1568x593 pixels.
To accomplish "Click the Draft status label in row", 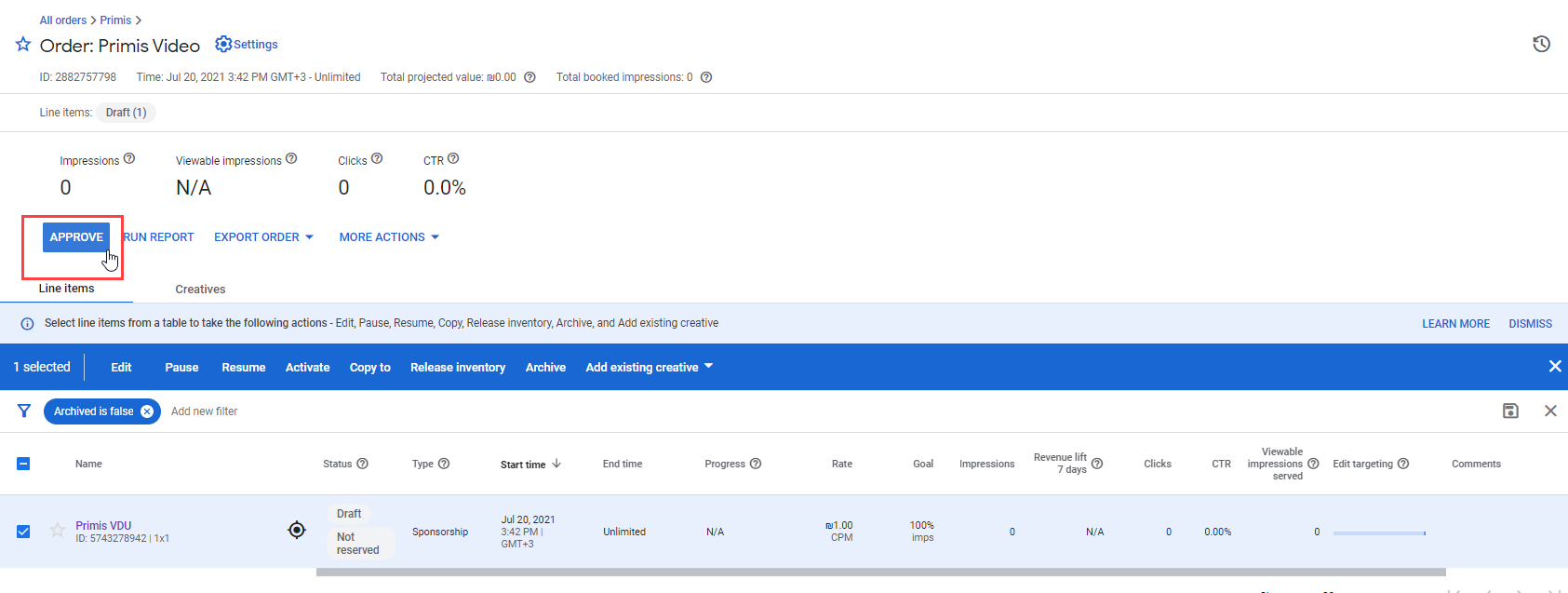I will (x=349, y=514).
